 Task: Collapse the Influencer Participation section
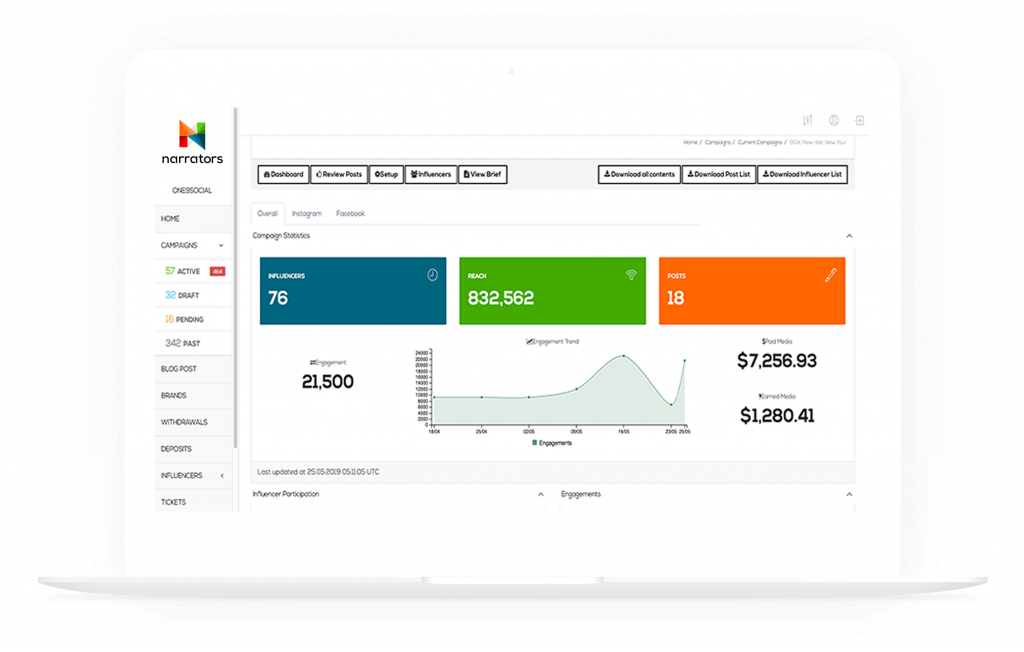tap(541, 495)
